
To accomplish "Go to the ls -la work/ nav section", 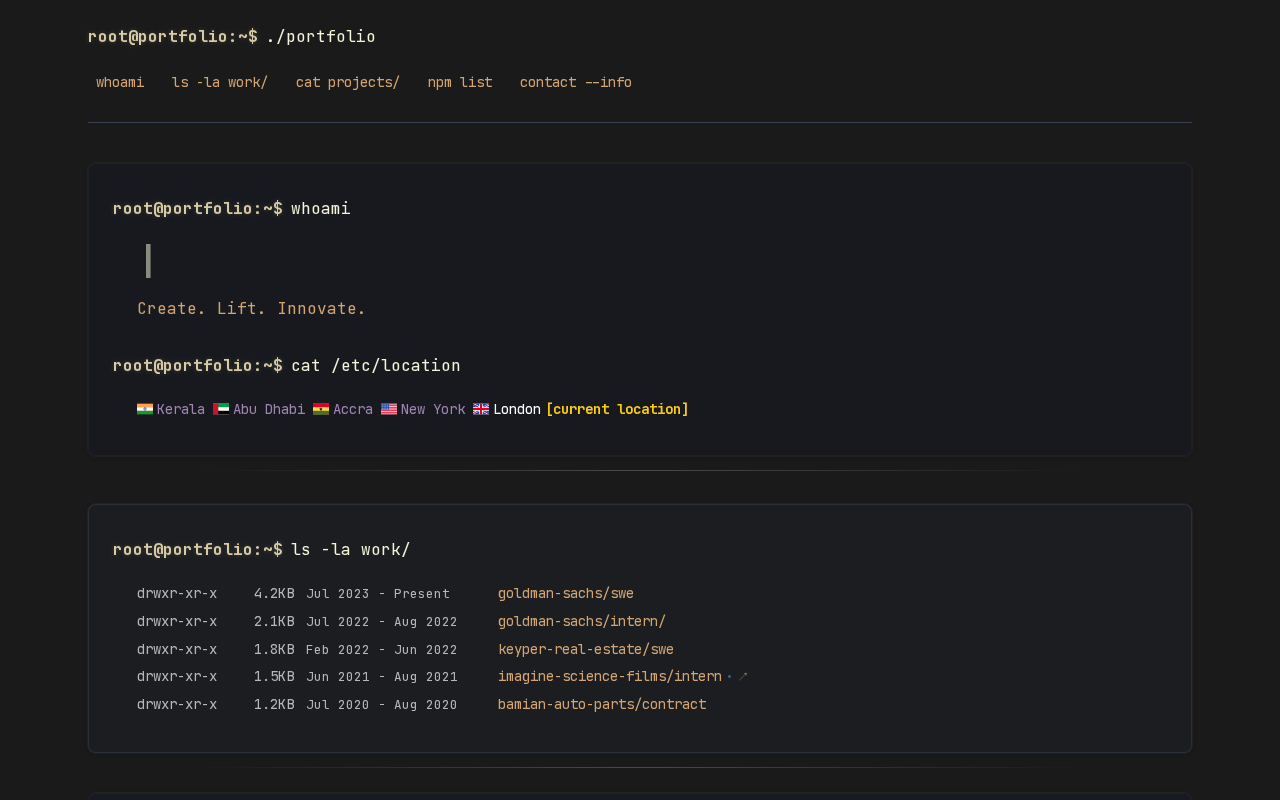I will 220,82.
